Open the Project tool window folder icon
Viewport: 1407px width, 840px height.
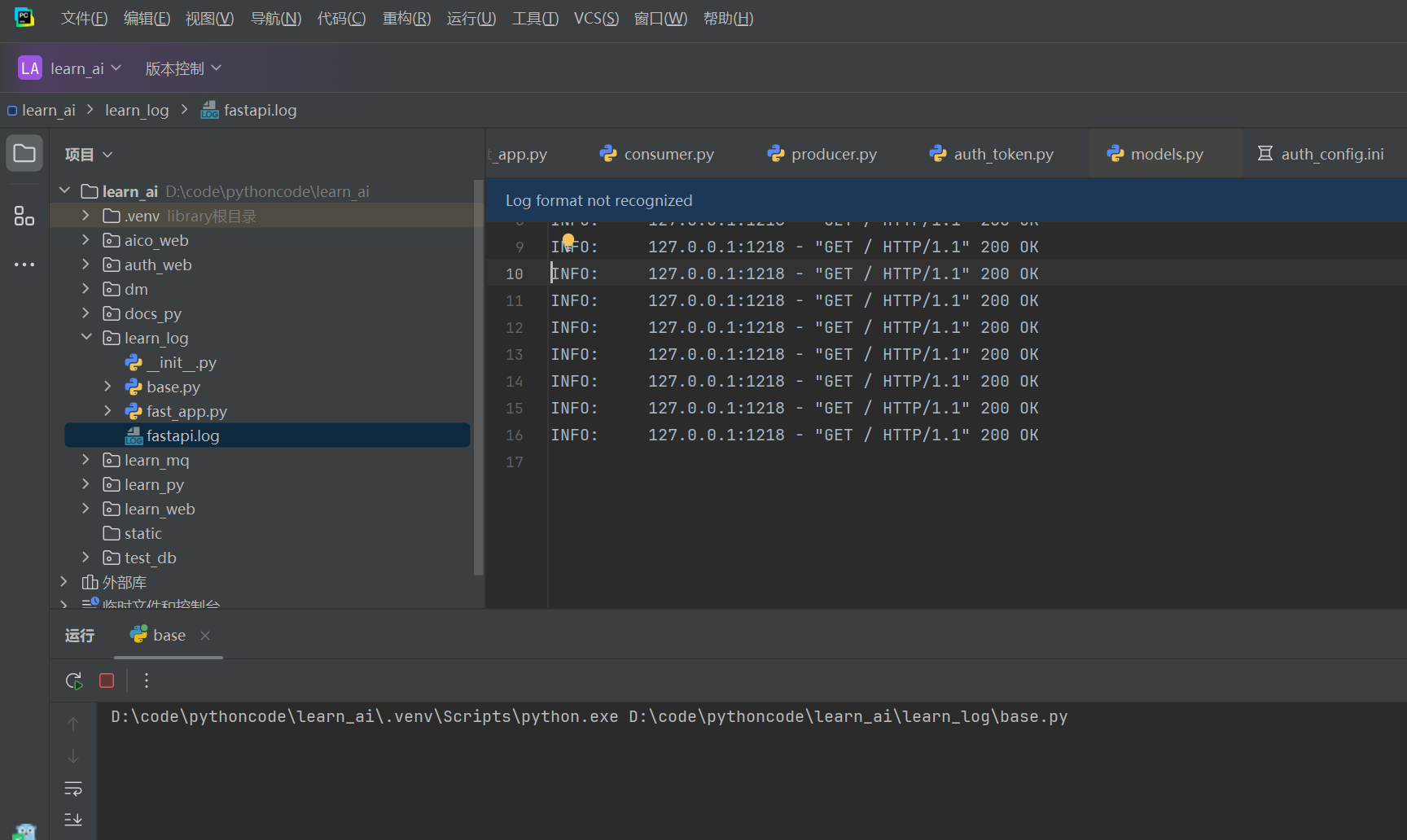click(x=24, y=154)
